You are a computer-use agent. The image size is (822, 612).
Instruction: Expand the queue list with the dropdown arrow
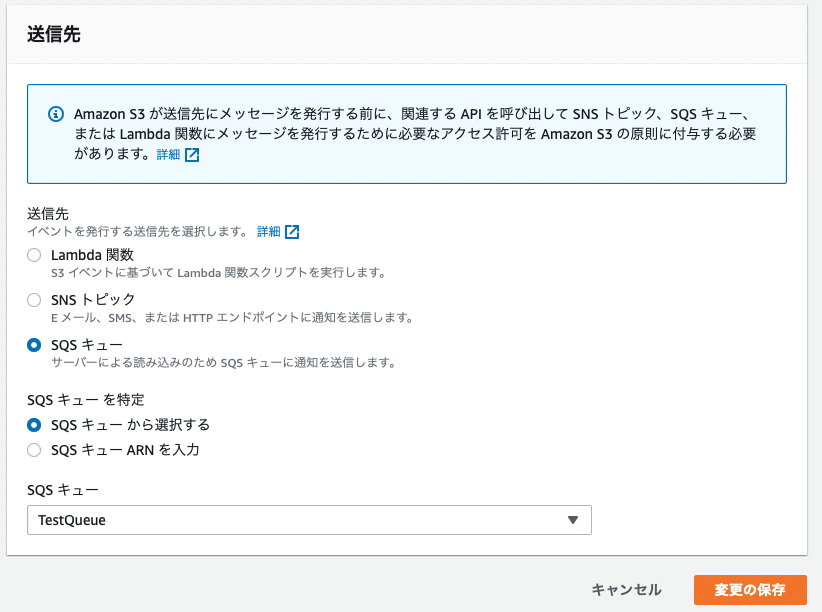573,520
